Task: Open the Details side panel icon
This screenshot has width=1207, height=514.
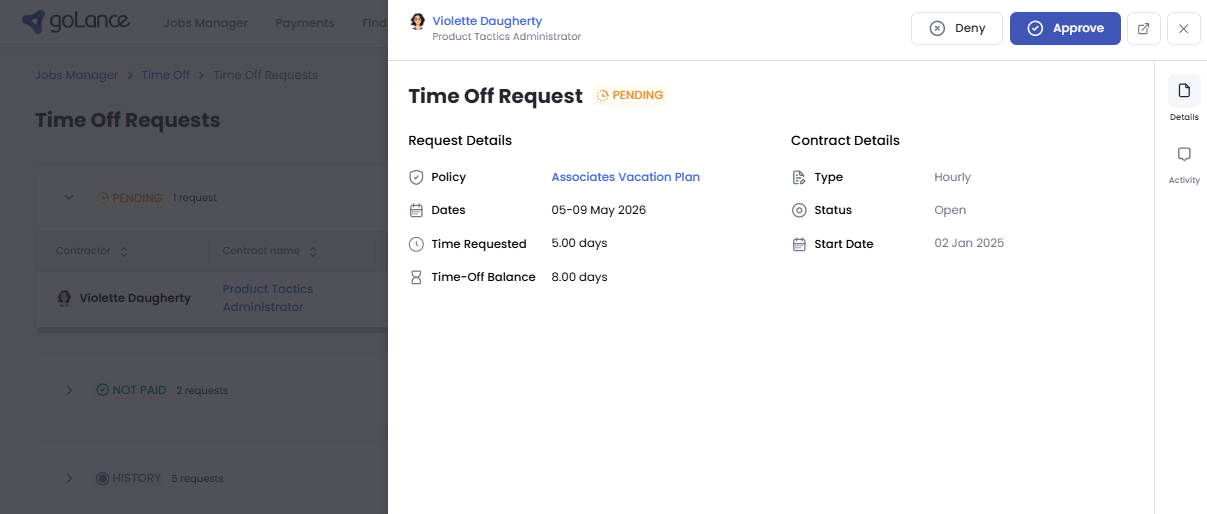Action: (1184, 91)
